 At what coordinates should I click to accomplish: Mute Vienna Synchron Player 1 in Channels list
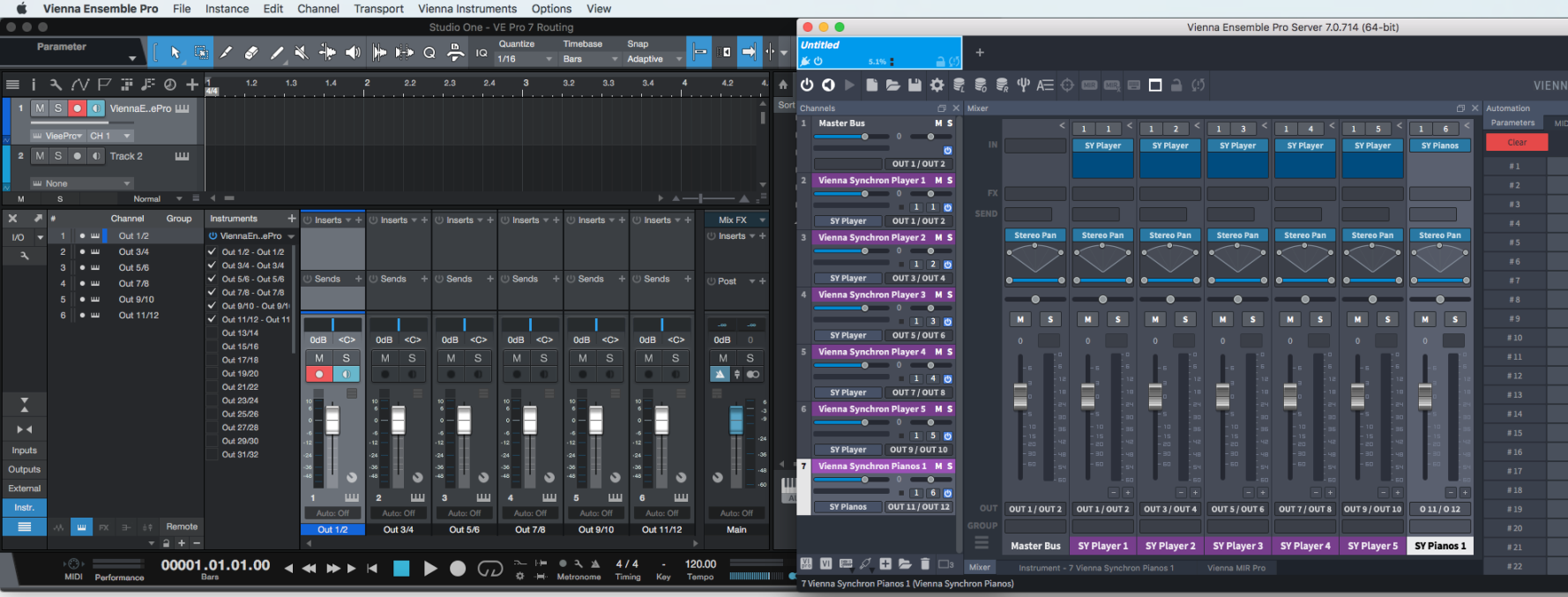pos(938,180)
